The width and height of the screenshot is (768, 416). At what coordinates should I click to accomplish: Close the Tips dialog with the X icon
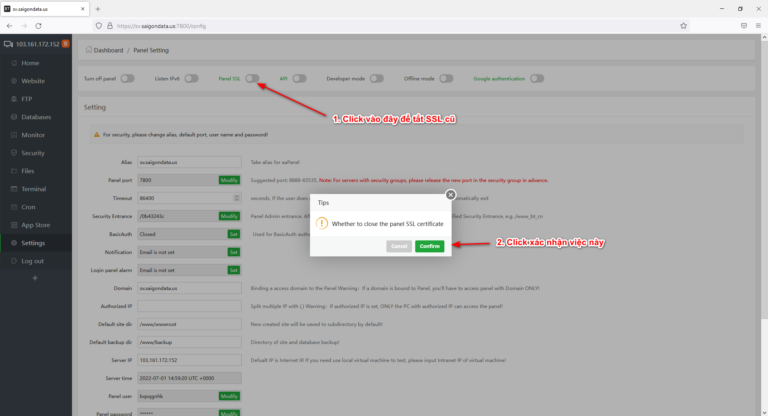pyautogui.click(x=450, y=194)
